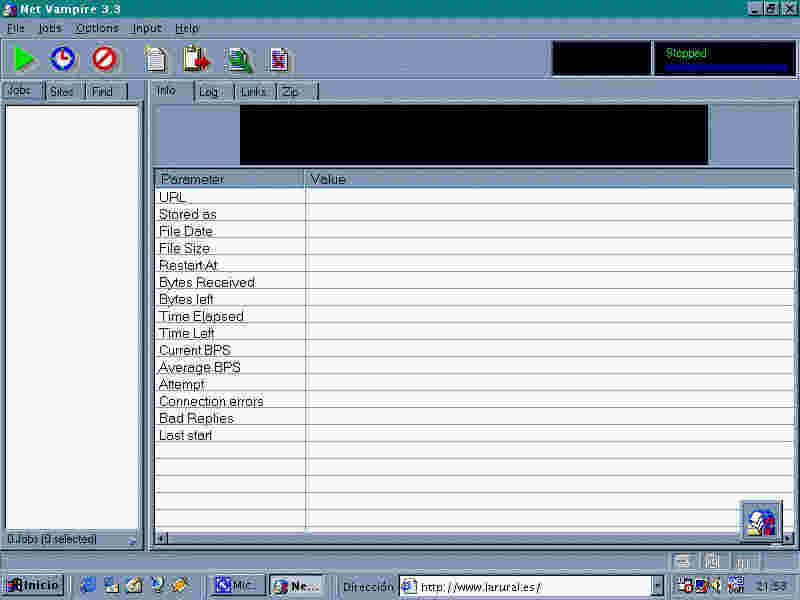The width and height of the screenshot is (800, 600).
Task: Click the 'Average BPS' parameter row
Action: point(474,367)
